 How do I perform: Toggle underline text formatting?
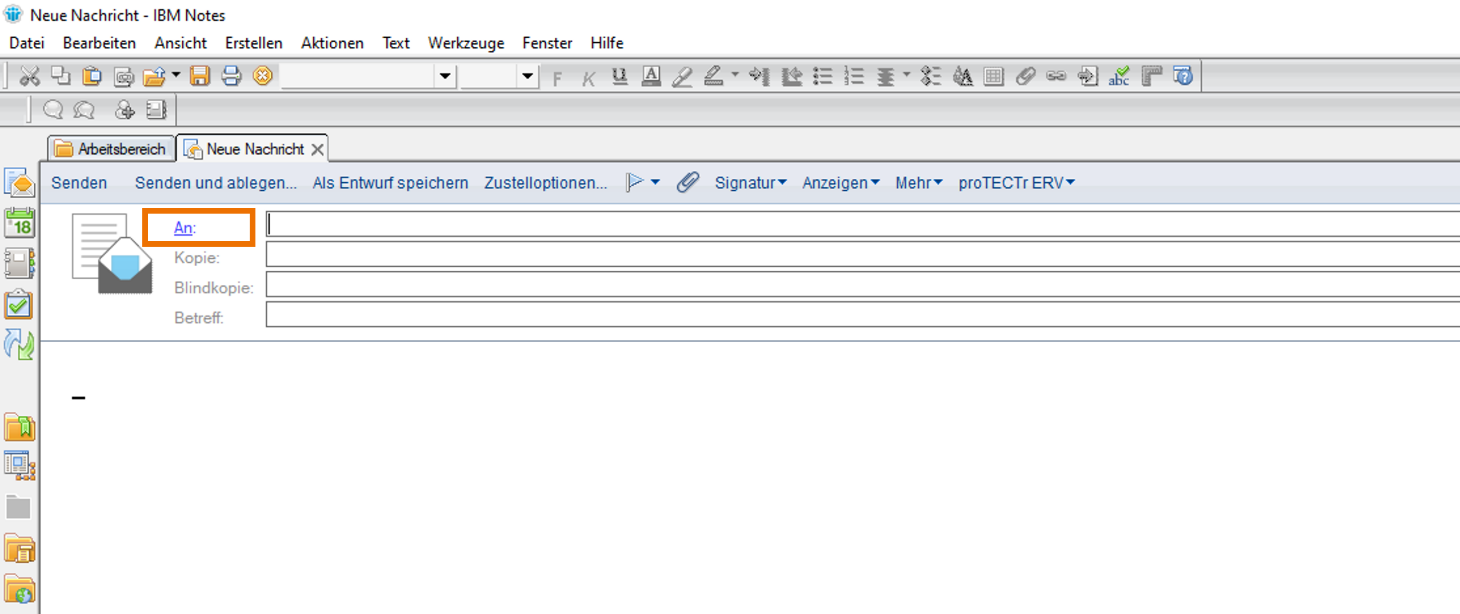coord(620,76)
